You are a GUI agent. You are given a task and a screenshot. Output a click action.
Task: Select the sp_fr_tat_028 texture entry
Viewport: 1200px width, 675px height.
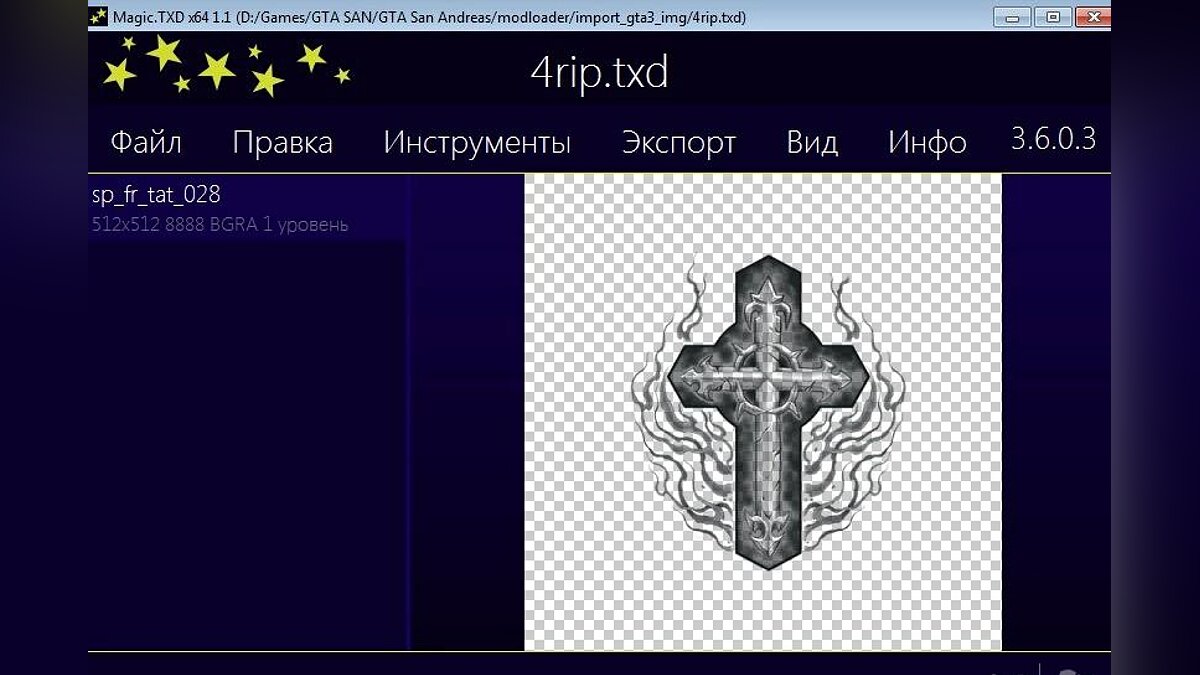(x=156, y=194)
